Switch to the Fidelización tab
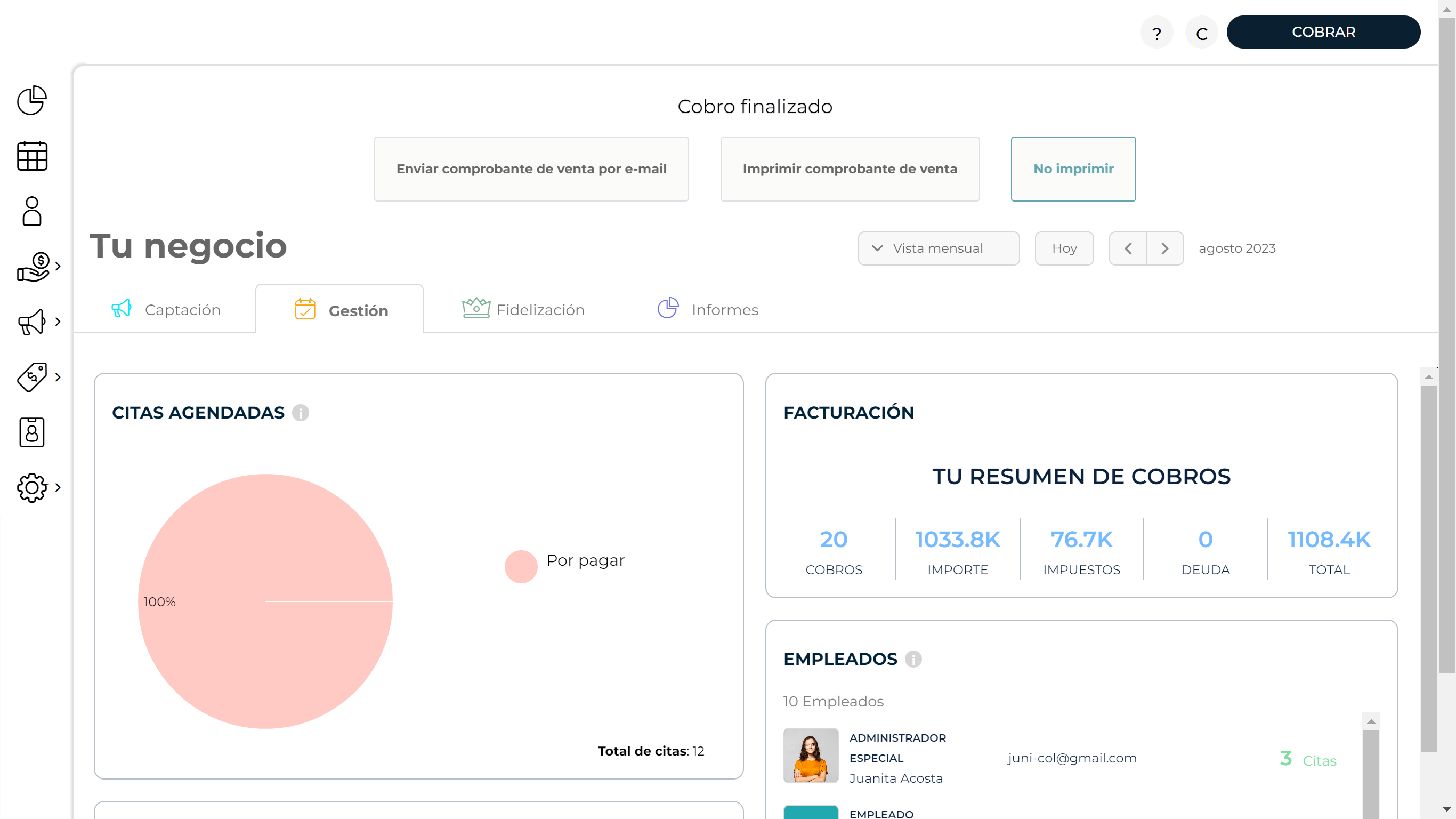1456x819 pixels. (x=523, y=310)
